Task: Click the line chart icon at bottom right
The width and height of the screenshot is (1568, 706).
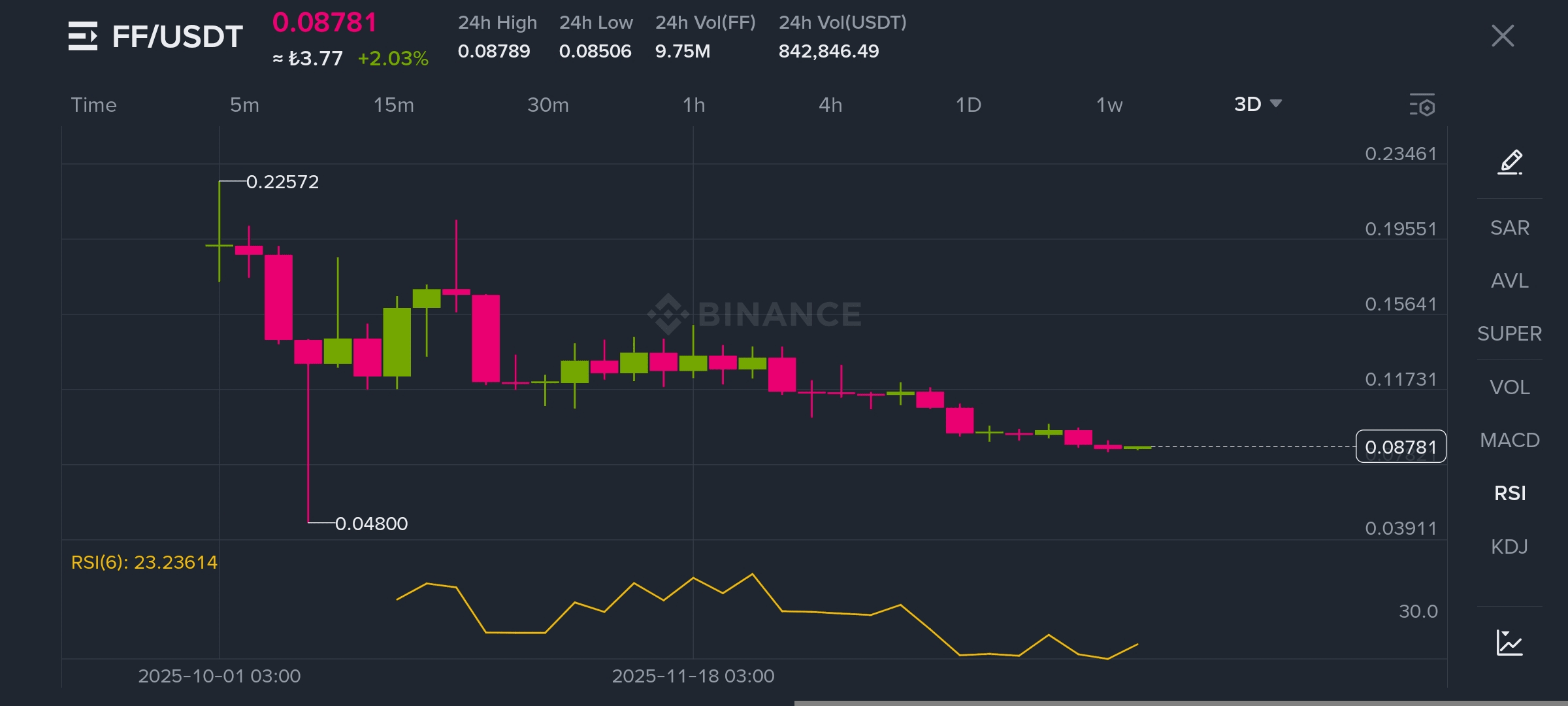Action: pyautogui.click(x=1510, y=643)
